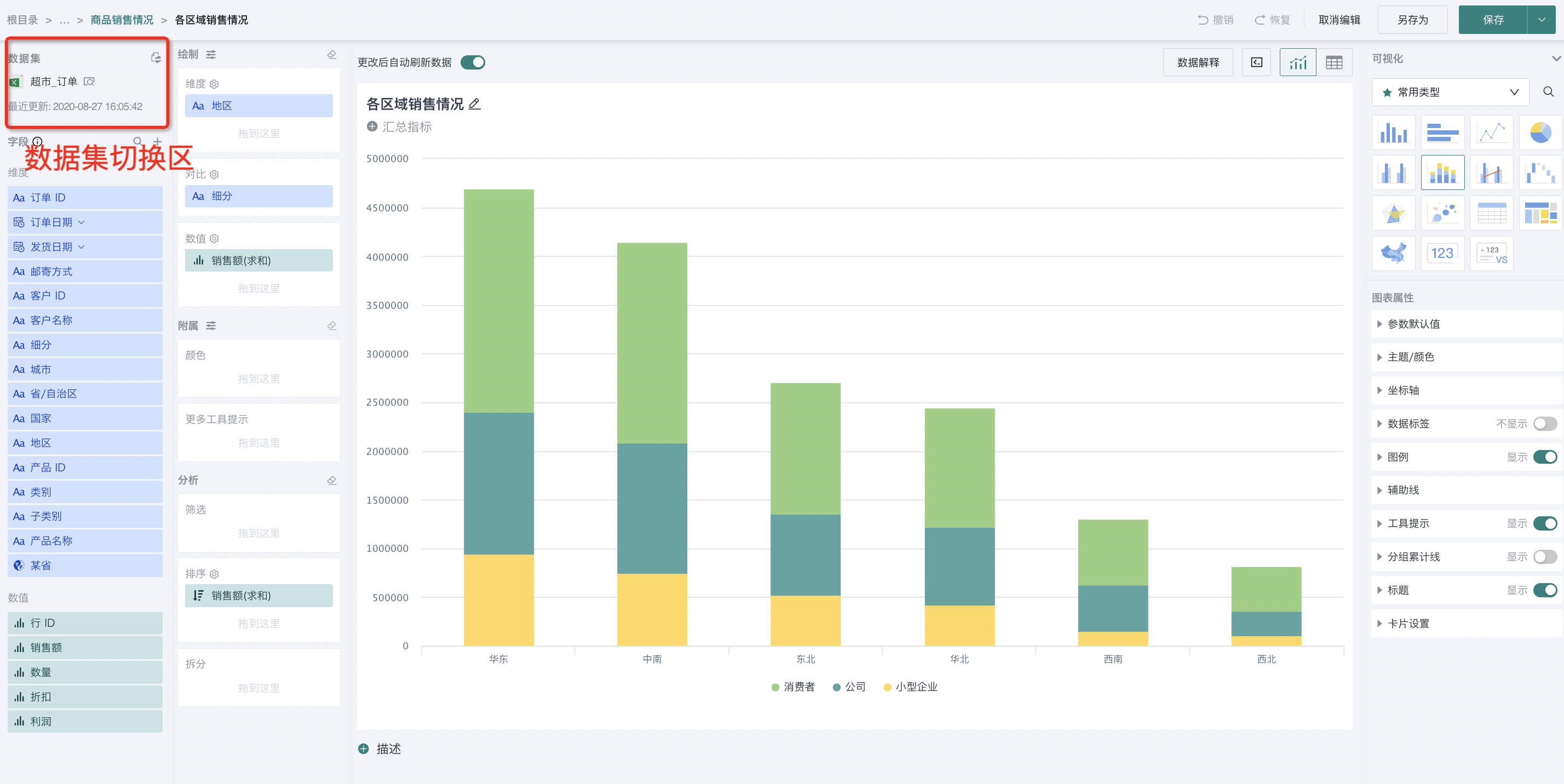The width and height of the screenshot is (1564, 784).
Task: Clear the 附属 section with eraser icon
Action: click(331, 326)
